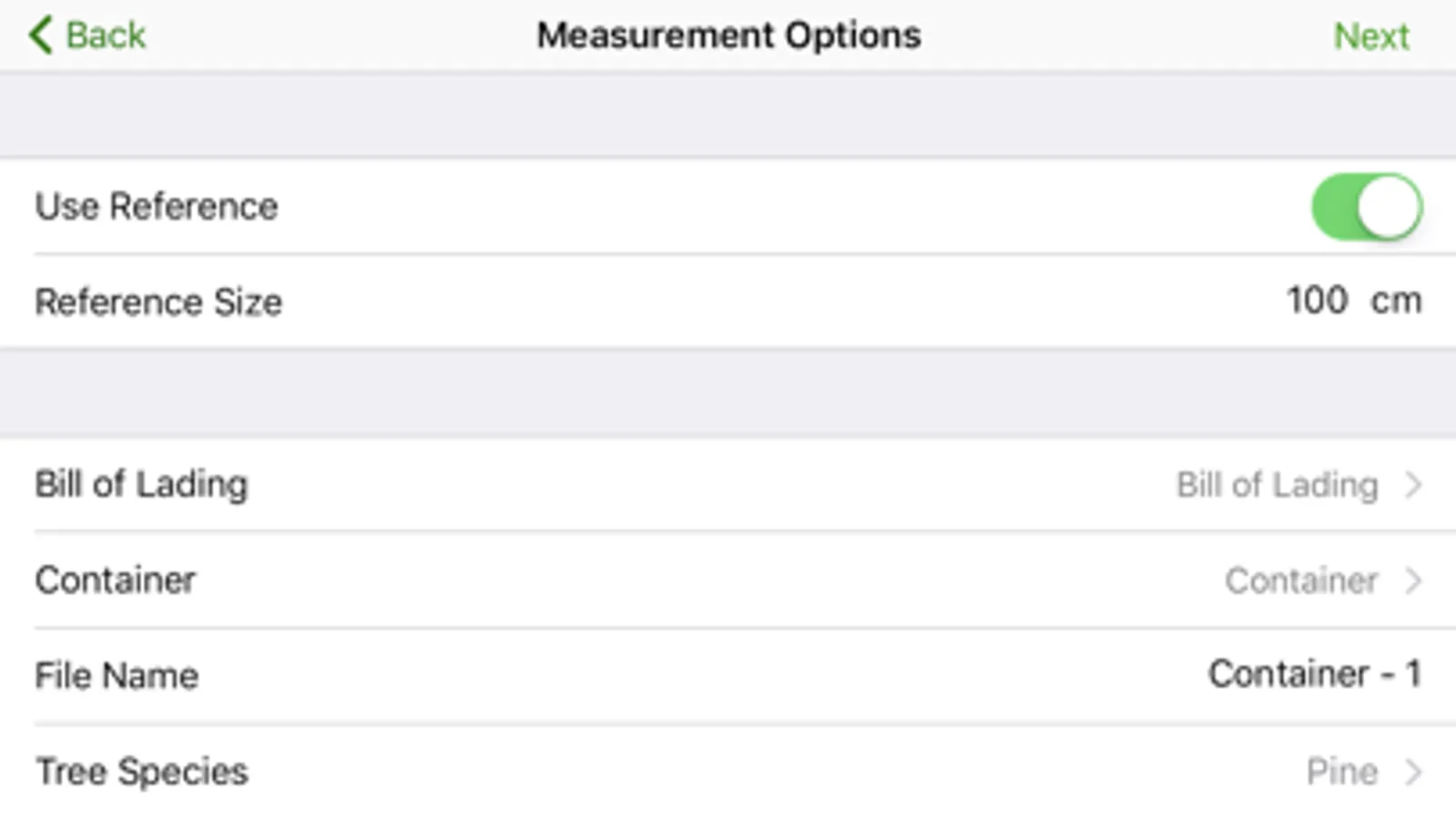Image resolution: width=1456 pixels, height=820 pixels.
Task: Tap the File Name label
Action: [117, 675]
